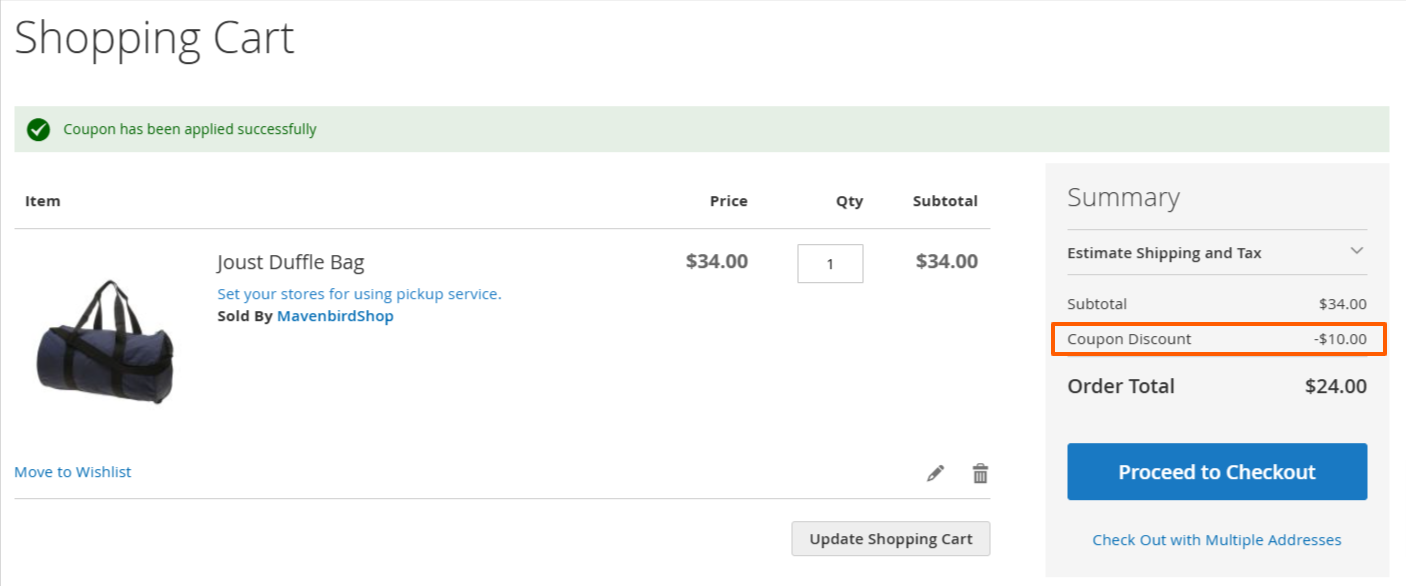The width and height of the screenshot is (1406, 586).
Task: Check Out with Multiple Addresses
Action: point(1217,540)
